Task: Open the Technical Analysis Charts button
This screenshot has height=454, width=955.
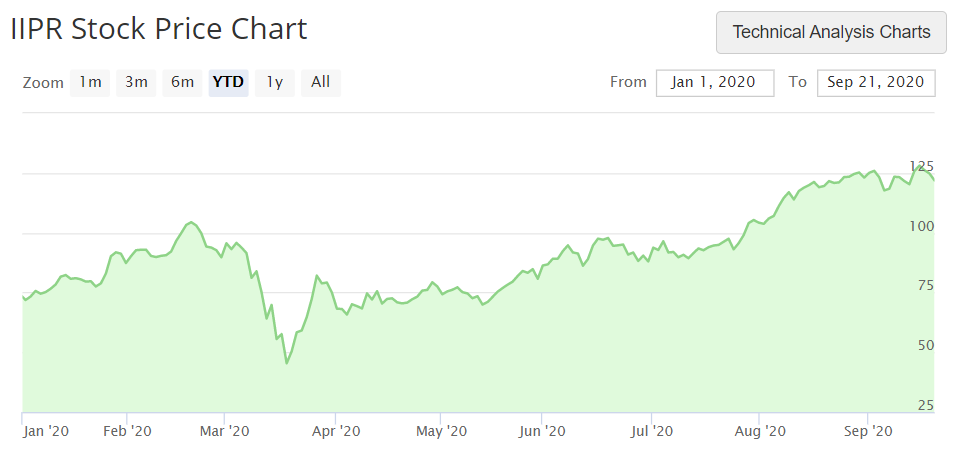Action: pyautogui.click(x=831, y=32)
